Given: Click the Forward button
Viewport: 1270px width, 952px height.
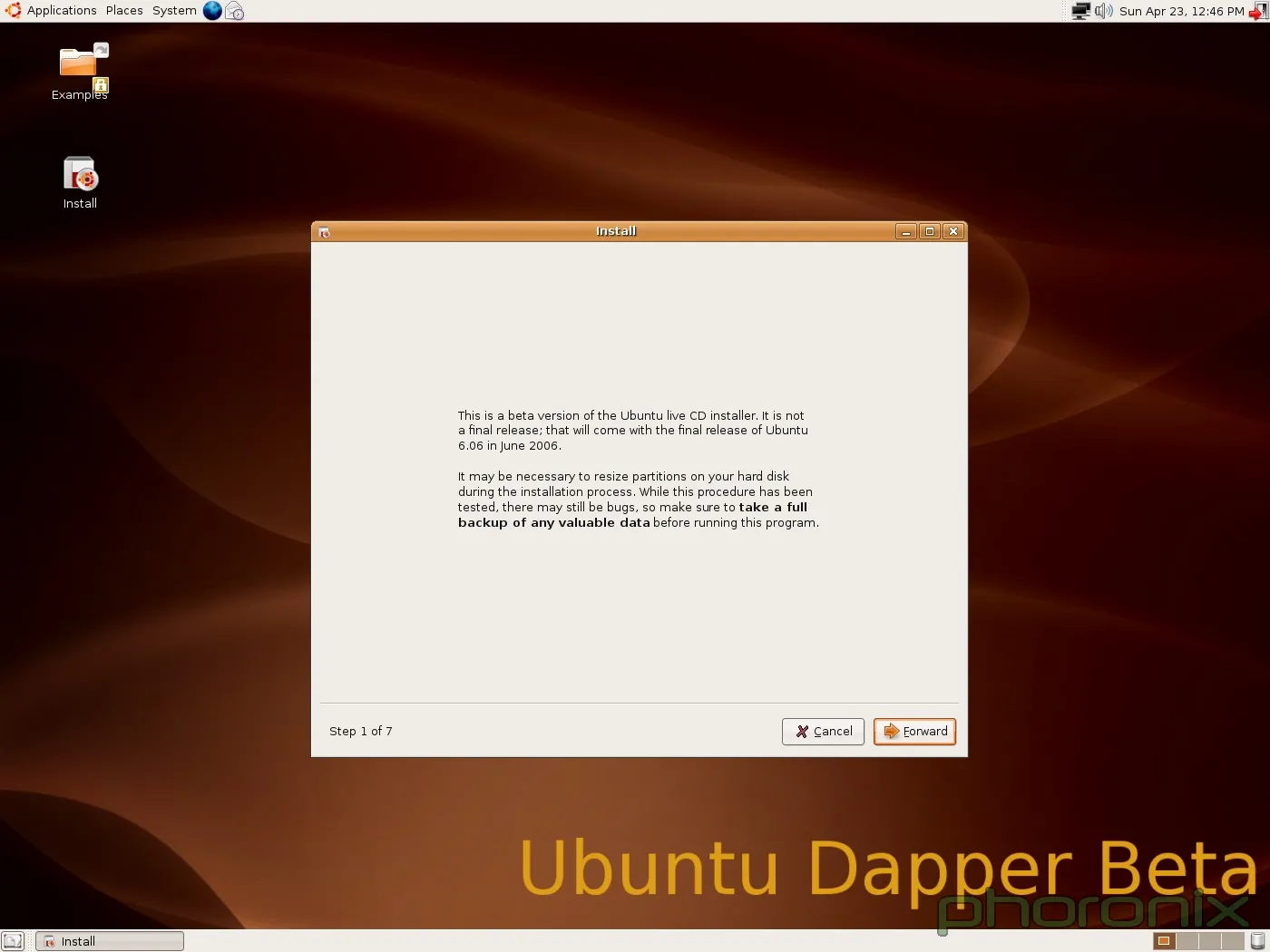Looking at the screenshot, I should 914,732.
